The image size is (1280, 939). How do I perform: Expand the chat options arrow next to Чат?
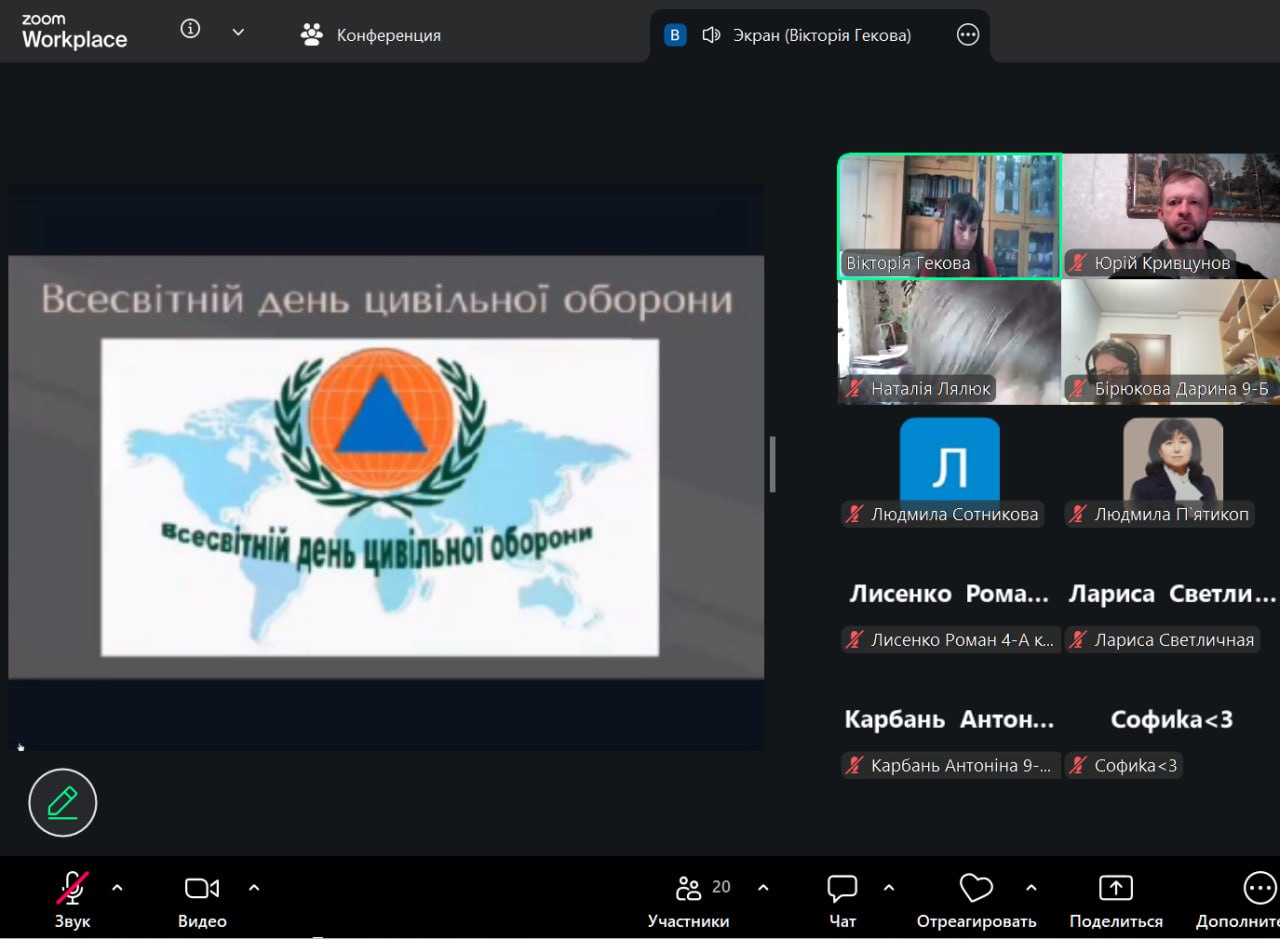(889, 887)
